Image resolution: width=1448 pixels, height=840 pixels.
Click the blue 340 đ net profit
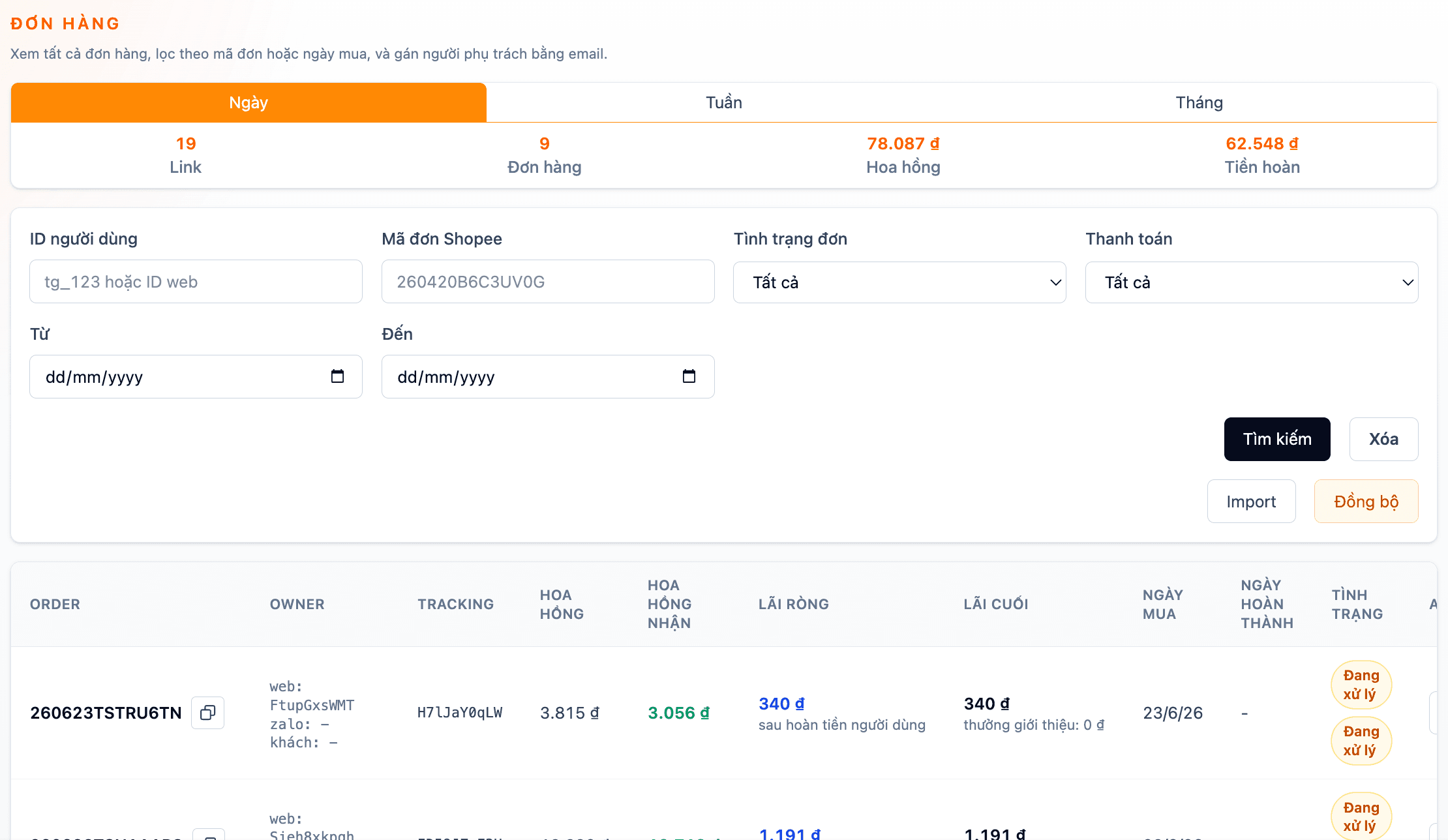click(781, 704)
